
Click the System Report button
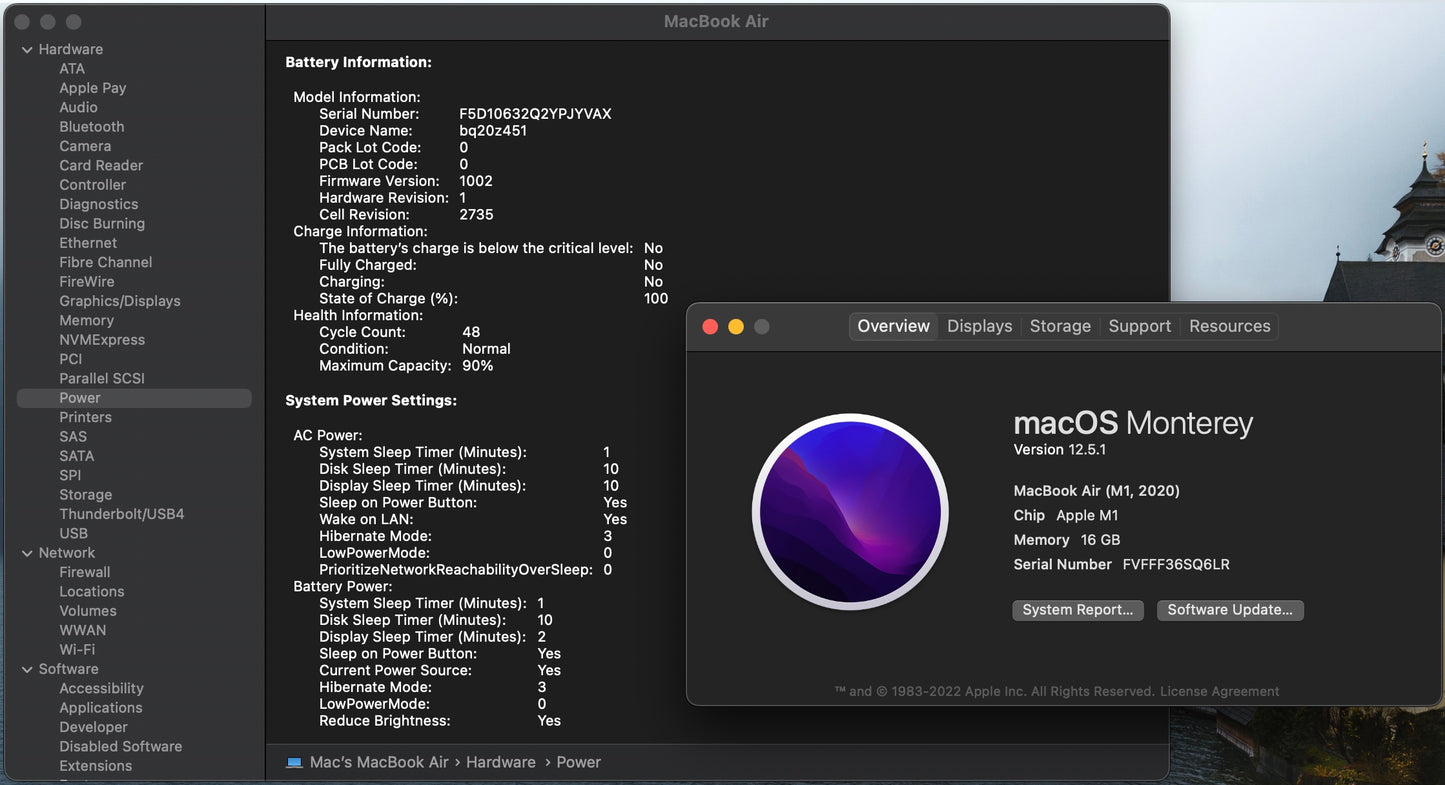[x=1077, y=610]
